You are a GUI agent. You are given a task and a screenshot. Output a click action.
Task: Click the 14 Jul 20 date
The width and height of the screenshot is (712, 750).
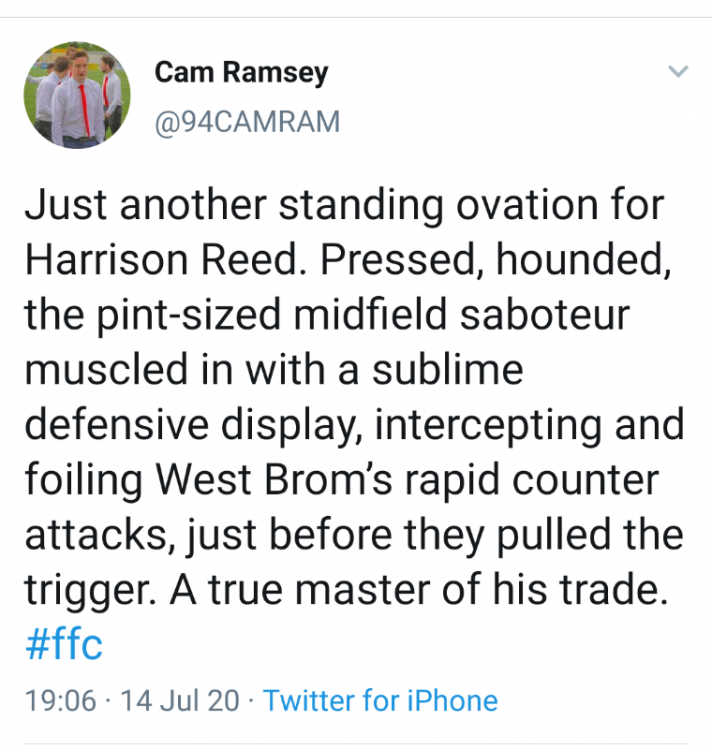click(x=180, y=700)
